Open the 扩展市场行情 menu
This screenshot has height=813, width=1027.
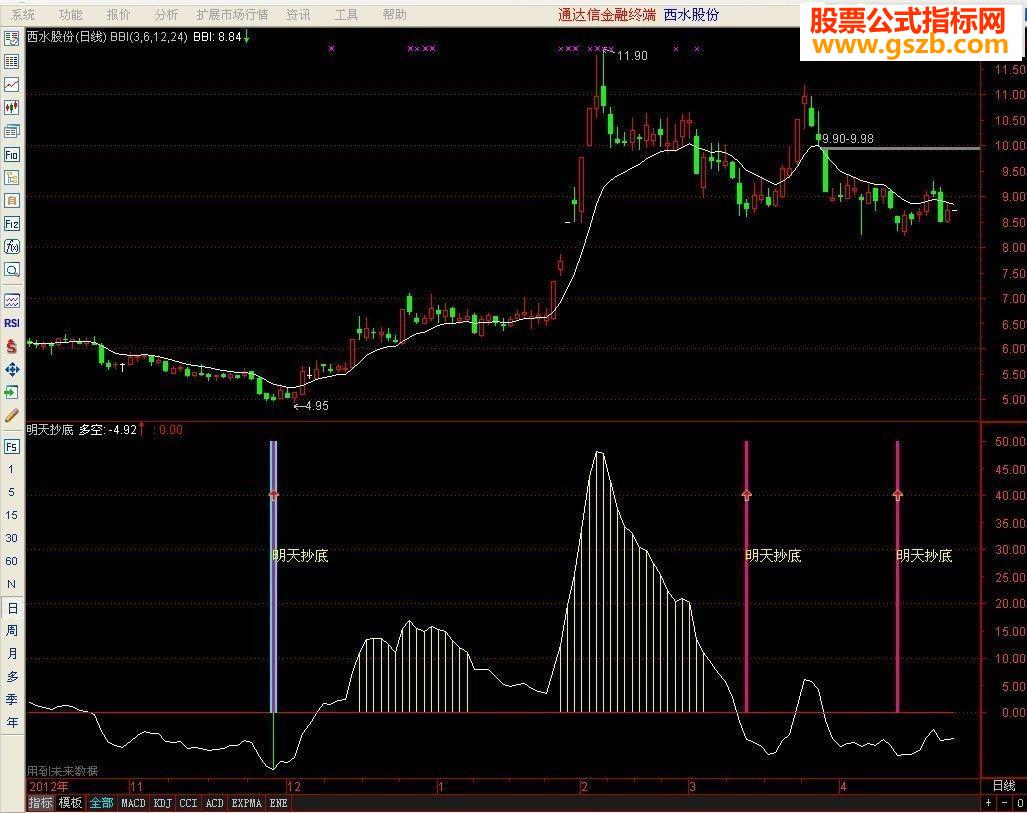pyautogui.click(x=233, y=14)
